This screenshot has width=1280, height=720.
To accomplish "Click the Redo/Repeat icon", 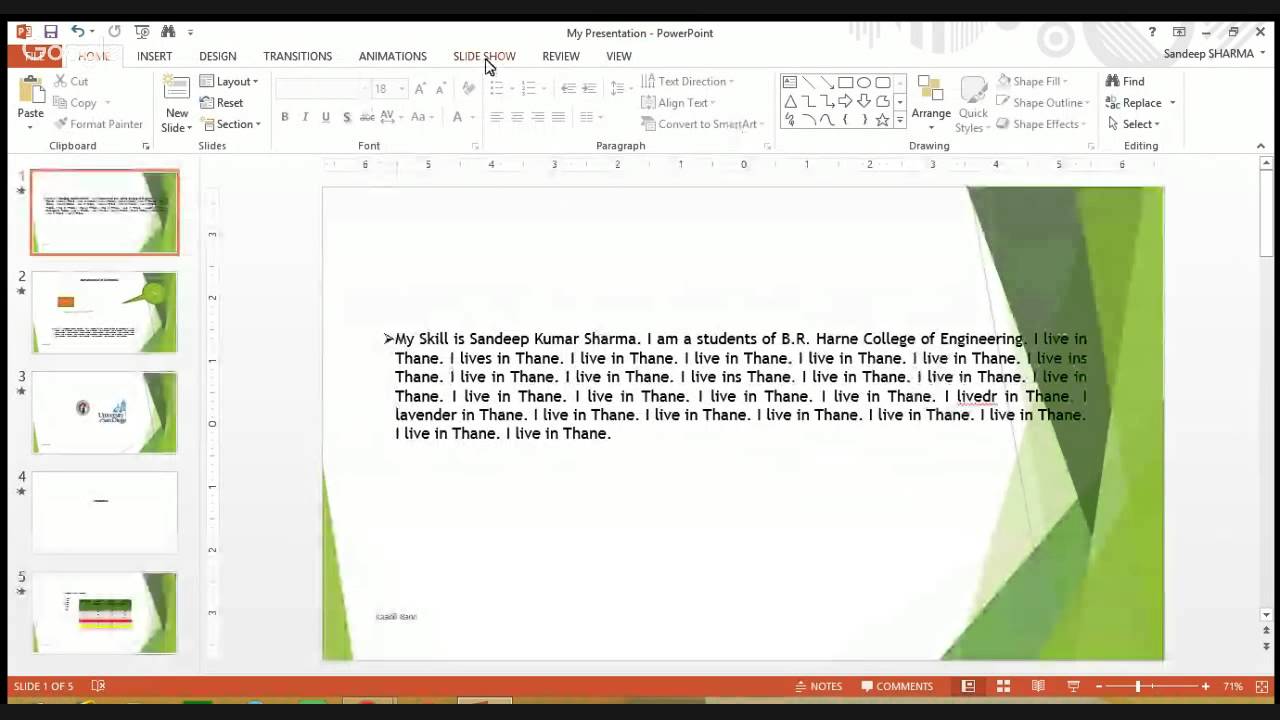I will [114, 32].
